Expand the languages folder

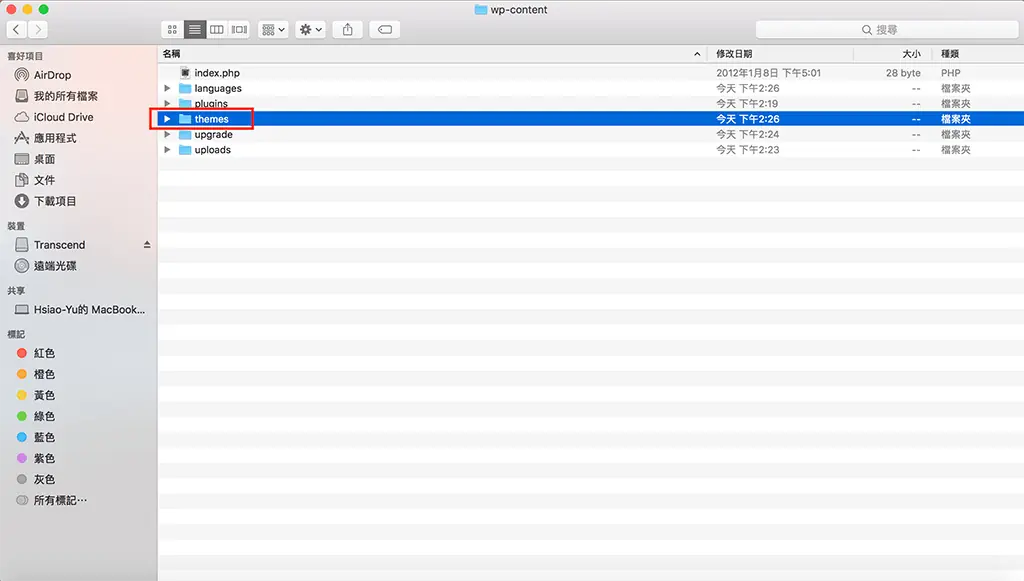[167, 88]
